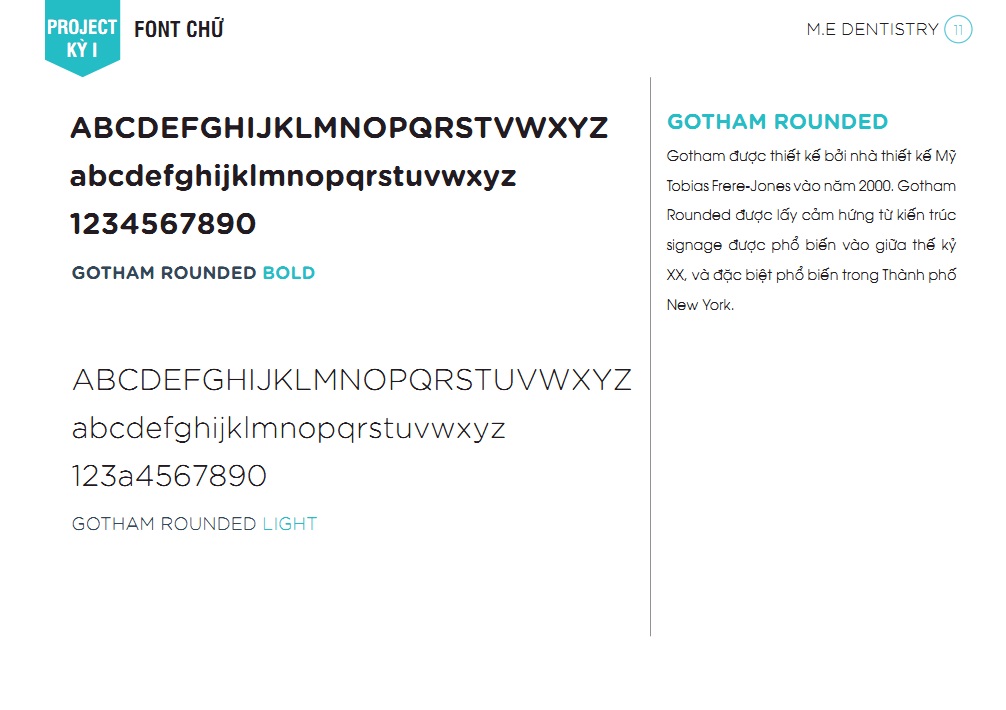The image size is (1006, 710).
Task: Select the FONT CHỮ page title
Action: 179,30
